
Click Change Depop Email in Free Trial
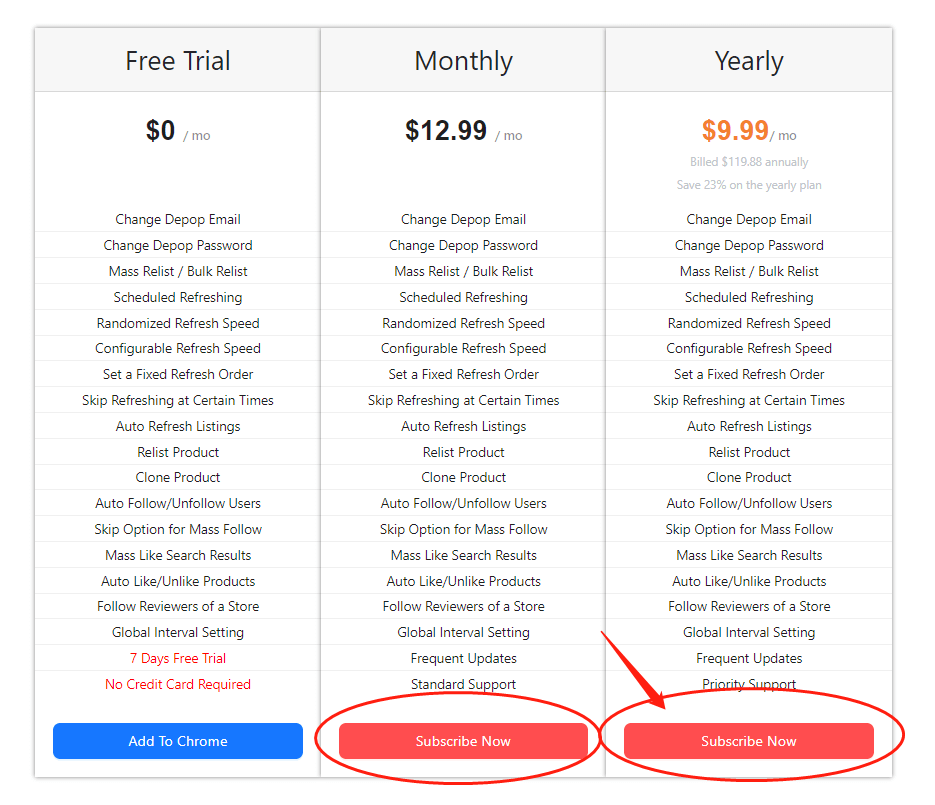click(177, 219)
